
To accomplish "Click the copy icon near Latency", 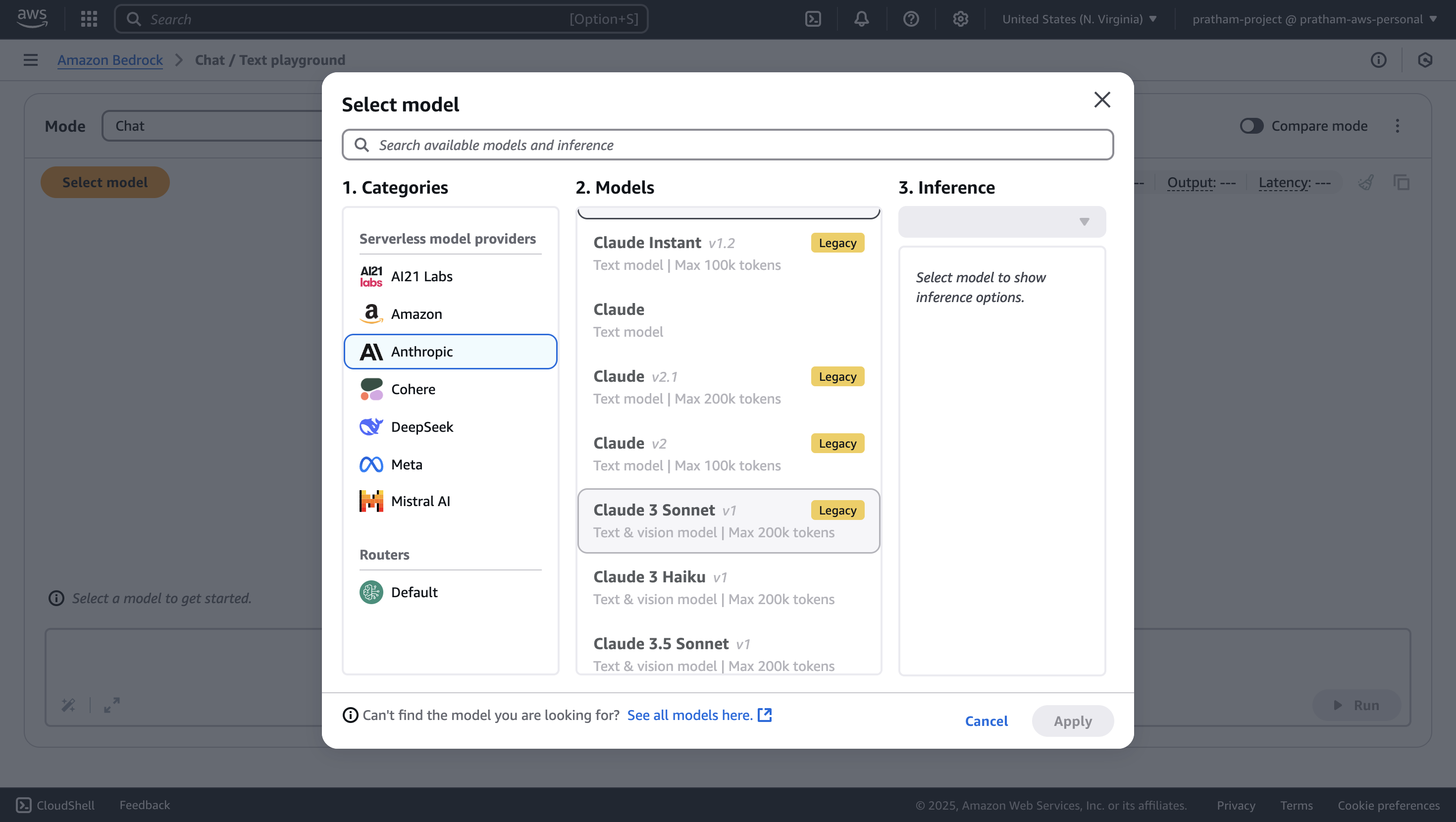I will 1402,183.
